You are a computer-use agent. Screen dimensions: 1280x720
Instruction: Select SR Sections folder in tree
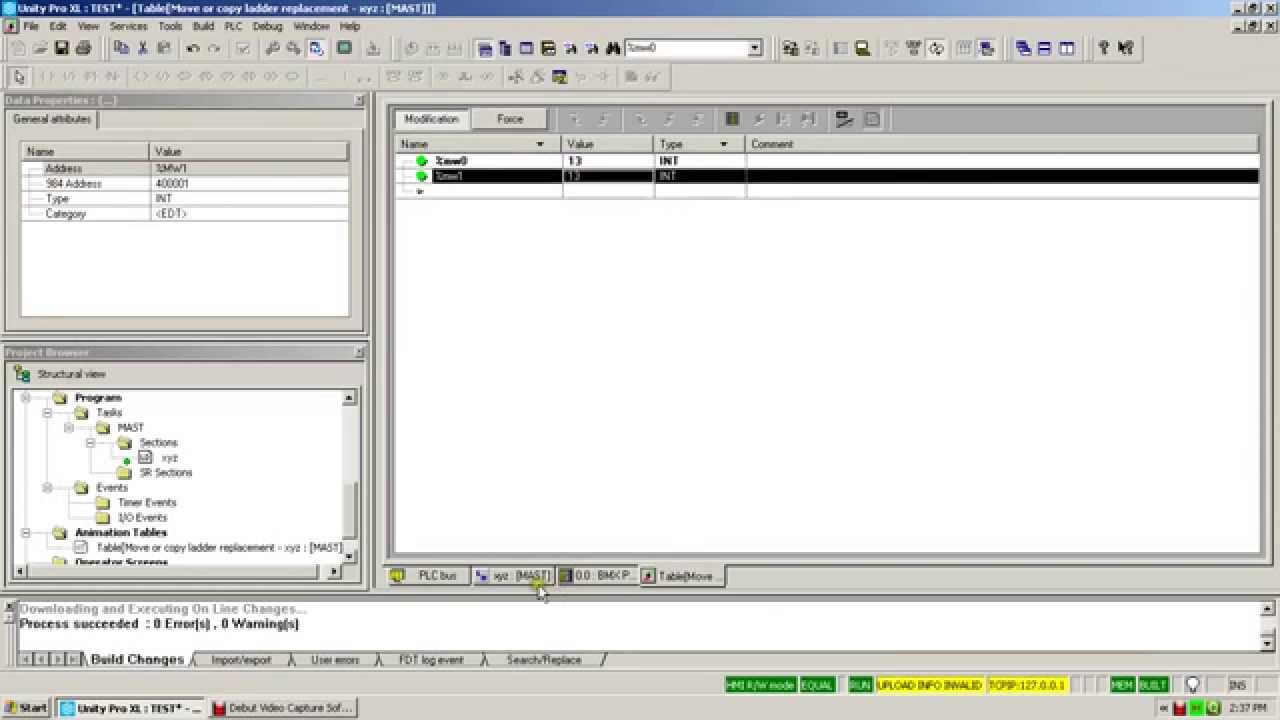[x=165, y=472]
